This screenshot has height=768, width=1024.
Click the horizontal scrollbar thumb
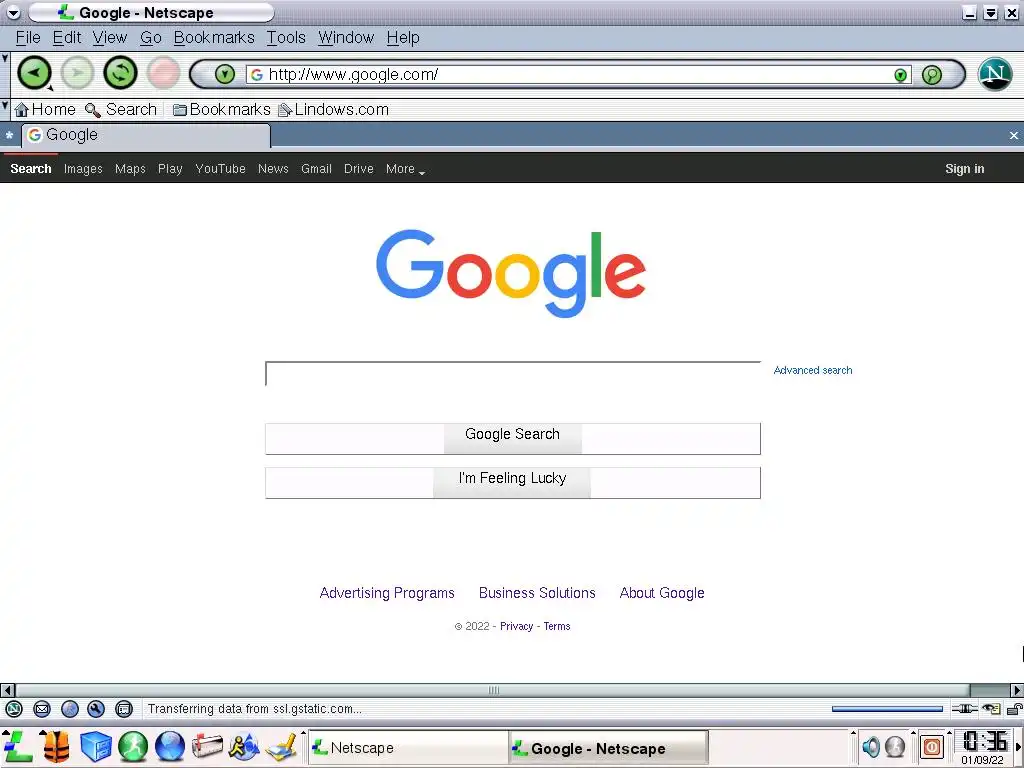click(493, 690)
